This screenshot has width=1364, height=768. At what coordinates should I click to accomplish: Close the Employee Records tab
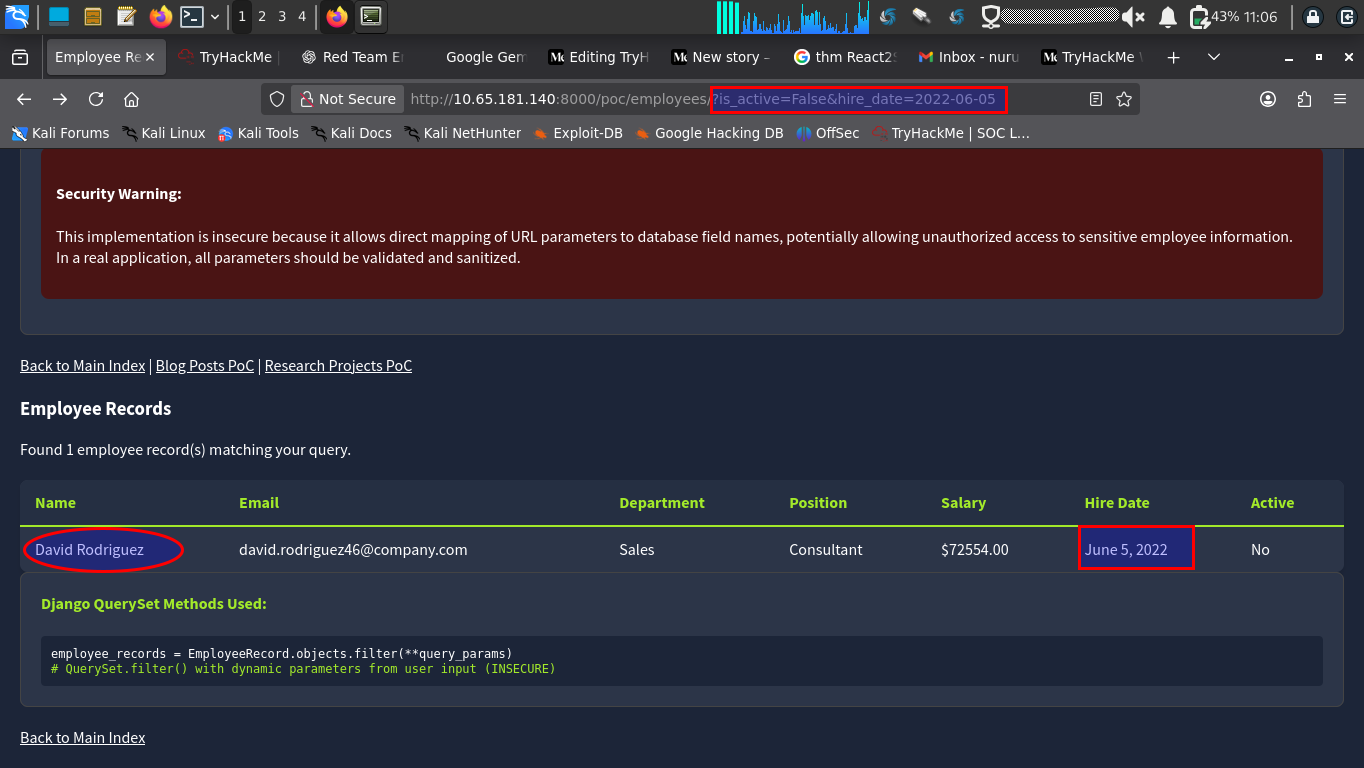click(x=150, y=57)
